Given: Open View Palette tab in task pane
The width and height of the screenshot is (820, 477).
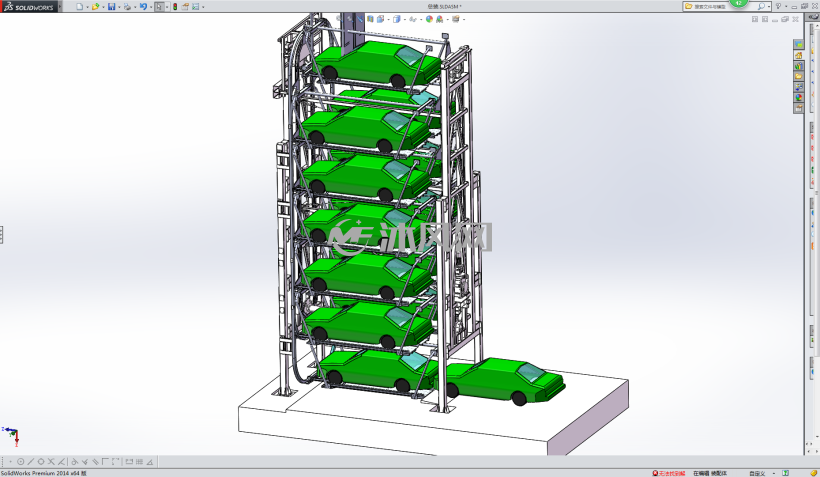Looking at the screenshot, I should tap(799, 87).
